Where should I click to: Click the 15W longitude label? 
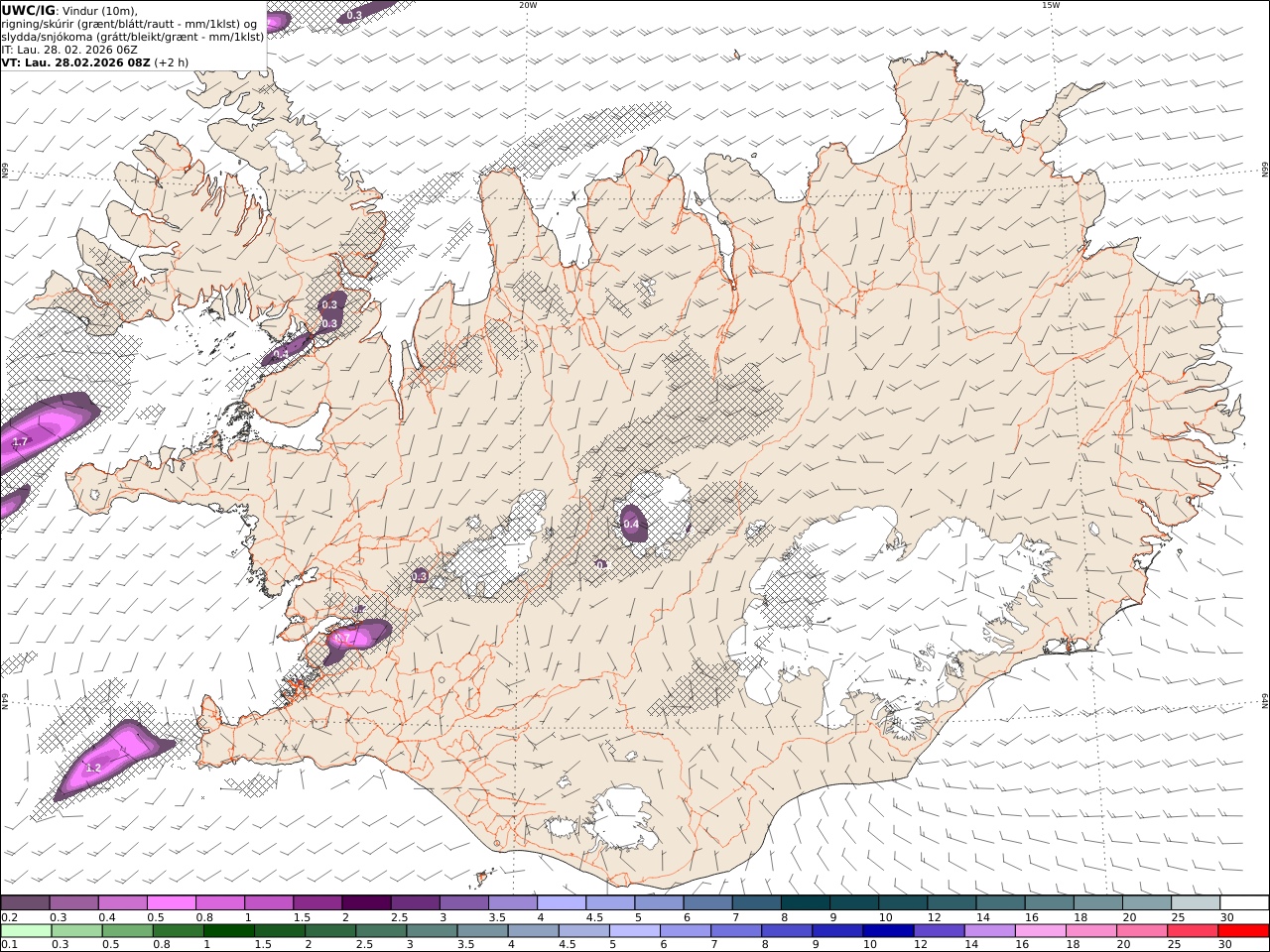pyautogui.click(x=1051, y=5)
